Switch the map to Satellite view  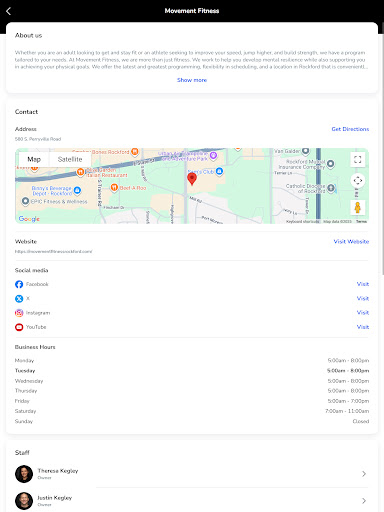coord(70,159)
